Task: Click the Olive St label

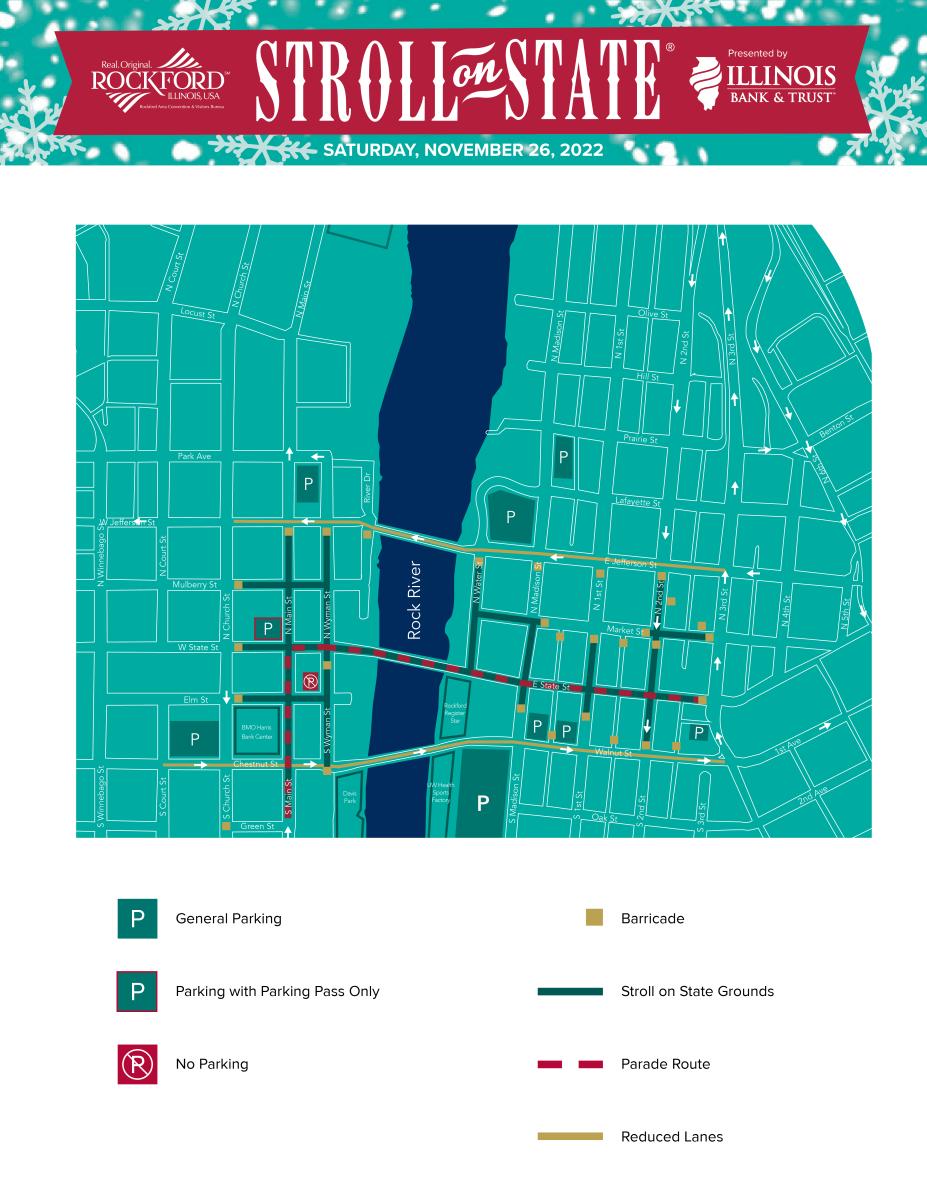Action: point(652,314)
